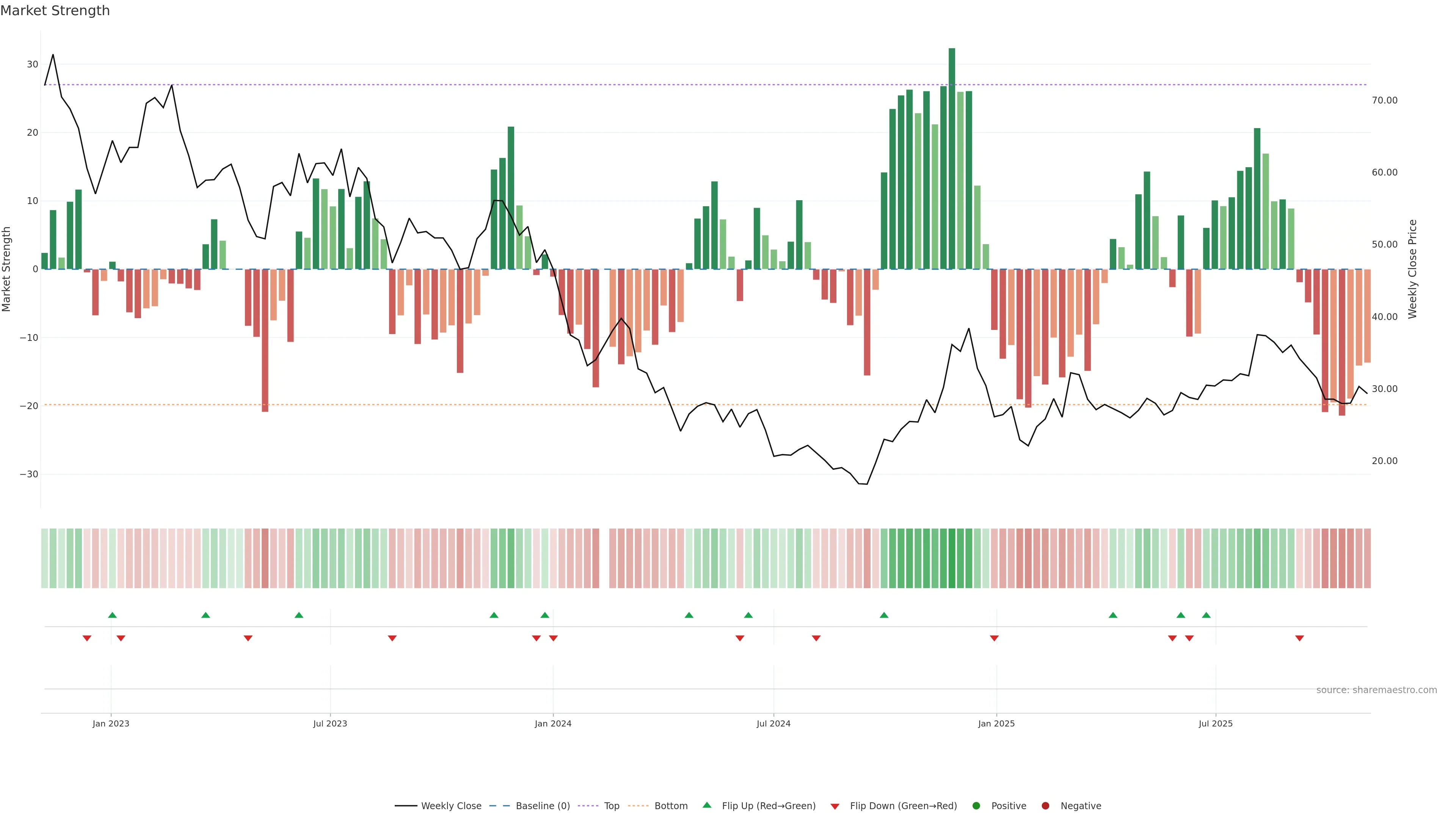The image size is (1456, 819).
Task: Click Flip Down red triangle legend icon
Action: point(835,806)
